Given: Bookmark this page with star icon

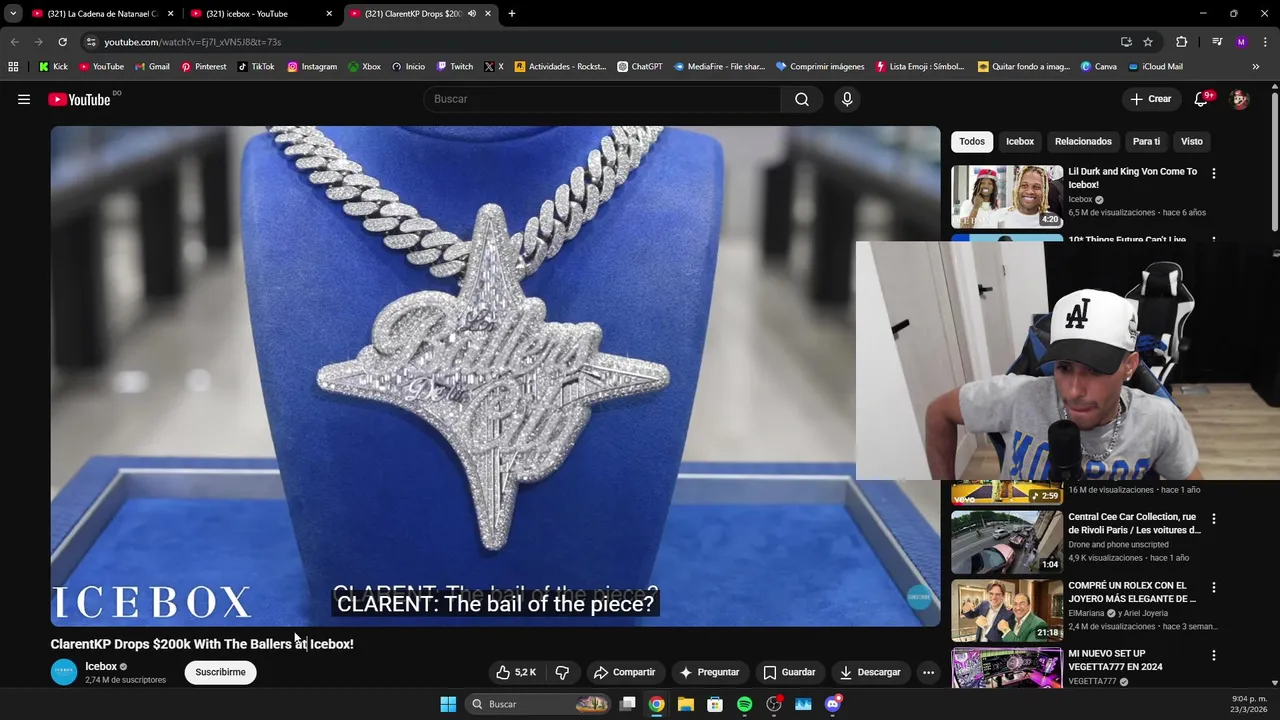Looking at the screenshot, I should coord(1148,42).
